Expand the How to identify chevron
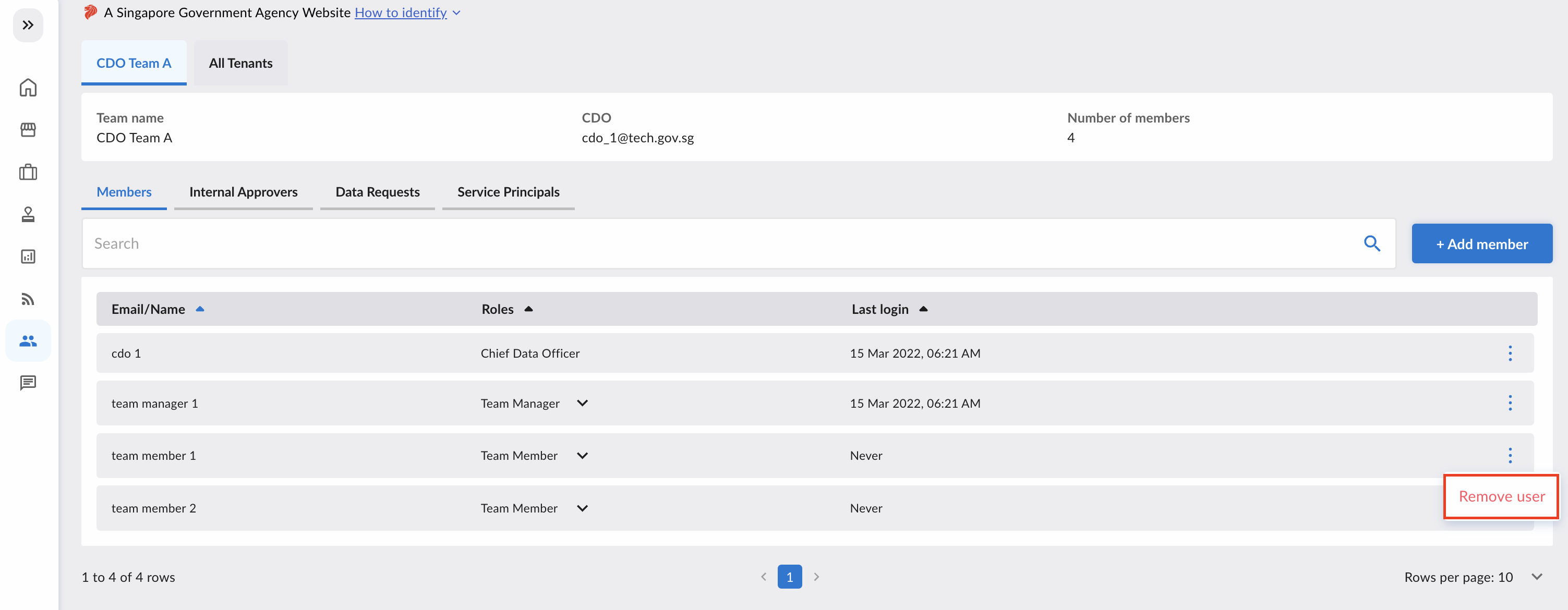Image resolution: width=1568 pixels, height=610 pixels. tap(456, 13)
